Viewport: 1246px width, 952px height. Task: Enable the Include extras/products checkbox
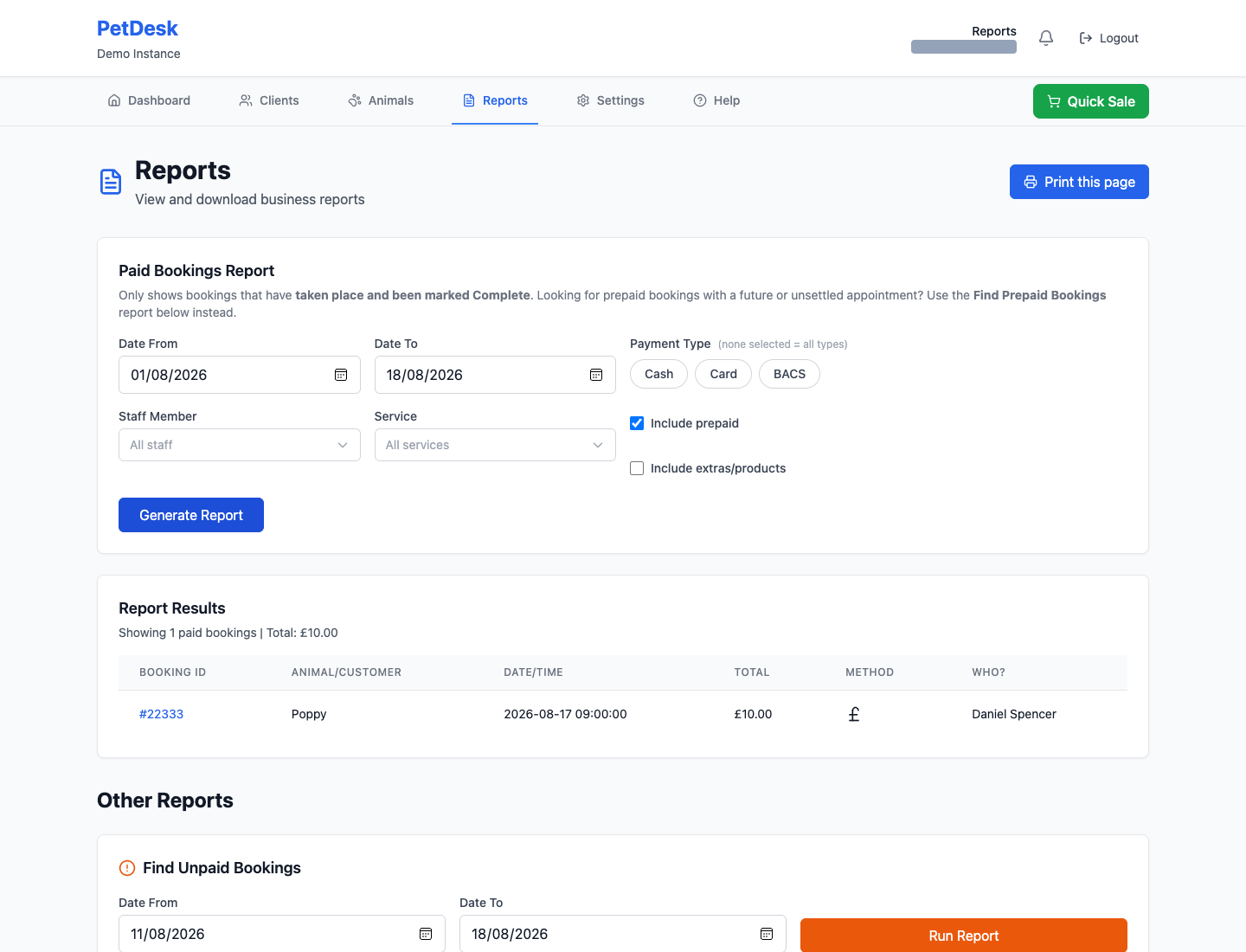(x=637, y=468)
